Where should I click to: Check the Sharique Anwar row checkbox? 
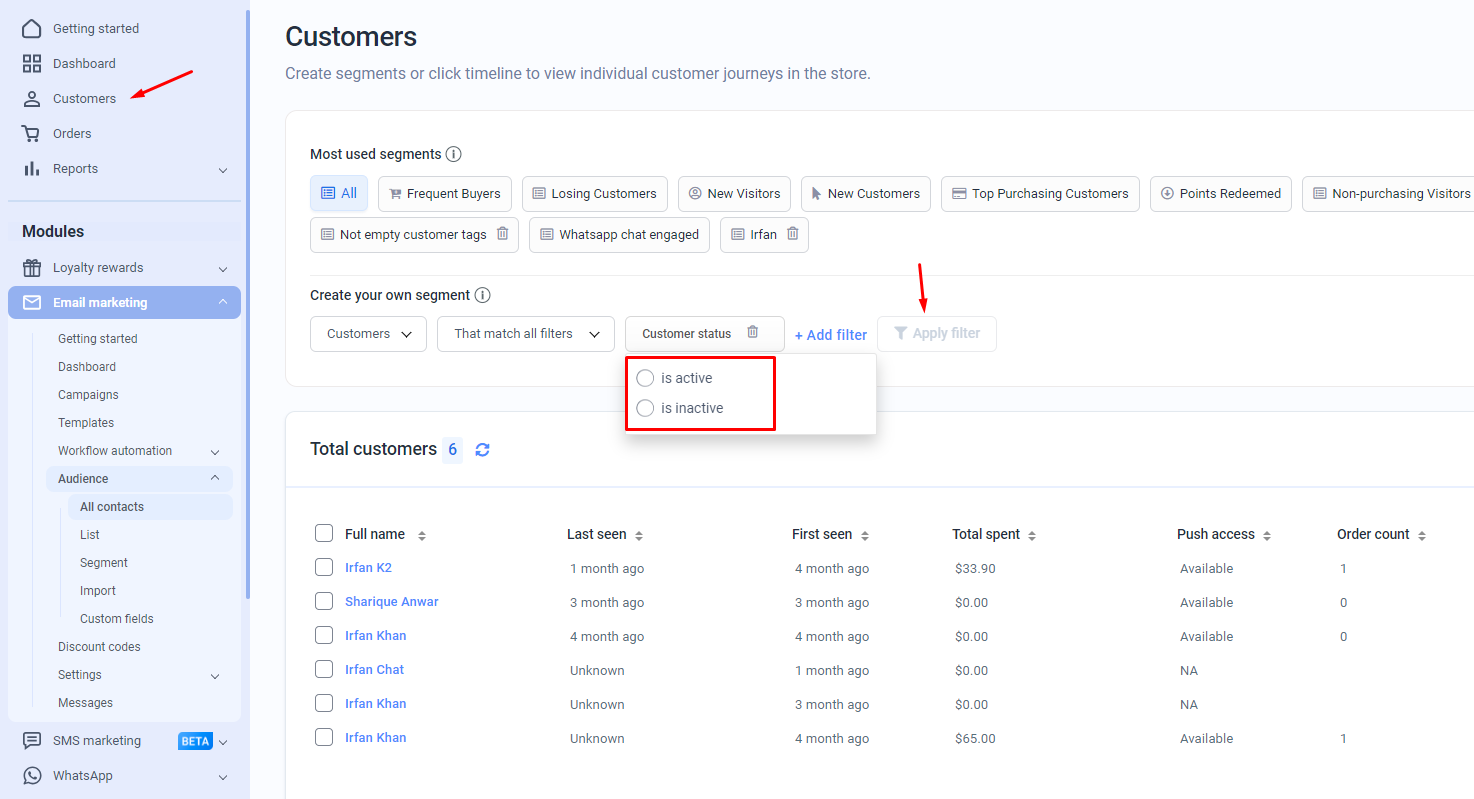324,601
